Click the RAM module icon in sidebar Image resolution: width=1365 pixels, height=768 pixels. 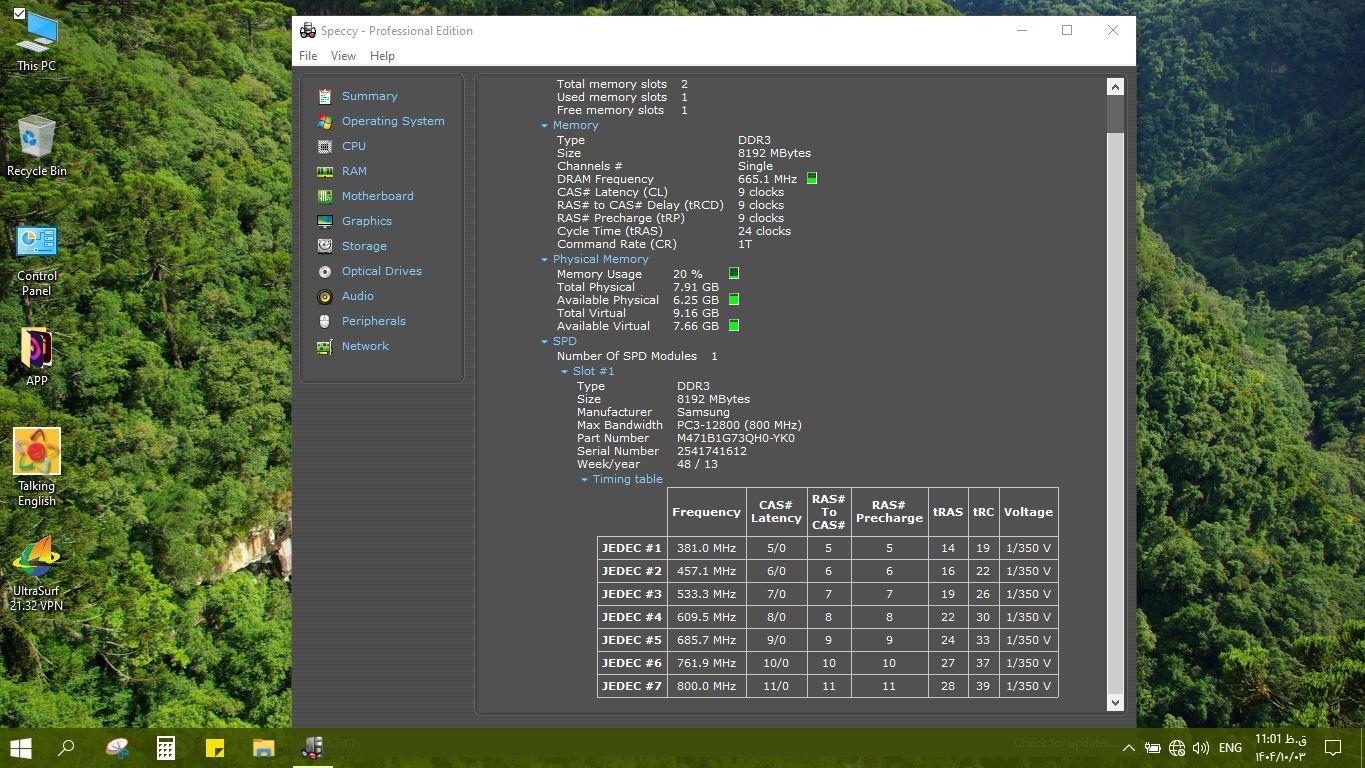(324, 171)
